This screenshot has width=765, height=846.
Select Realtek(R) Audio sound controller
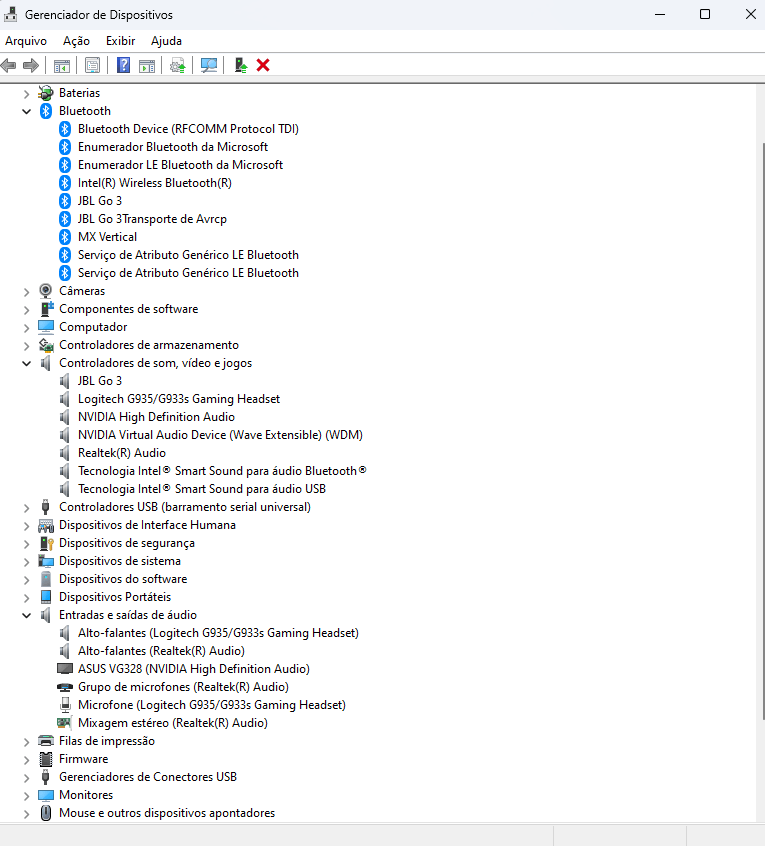click(x=122, y=453)
